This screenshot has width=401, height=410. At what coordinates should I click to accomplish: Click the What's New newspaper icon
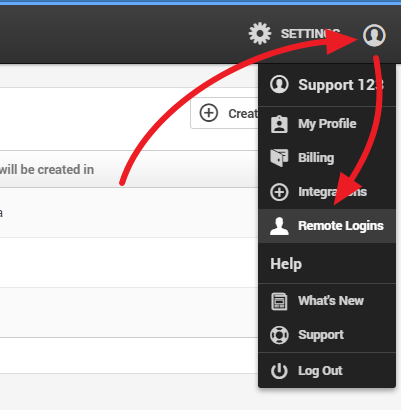point(279,301)
